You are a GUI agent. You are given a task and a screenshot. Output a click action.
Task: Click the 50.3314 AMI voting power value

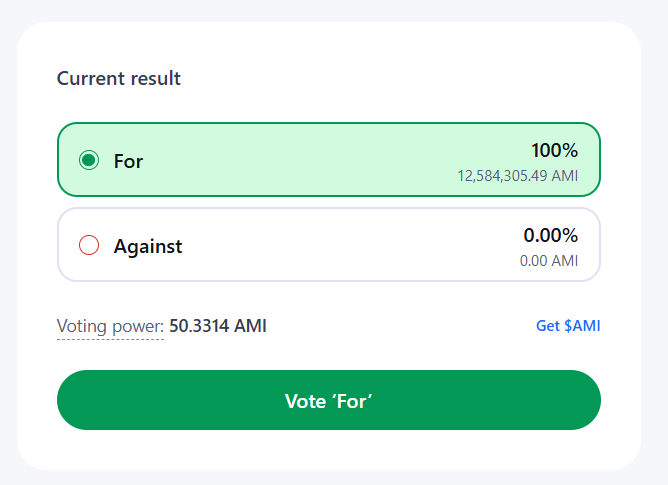coord(218,326)
